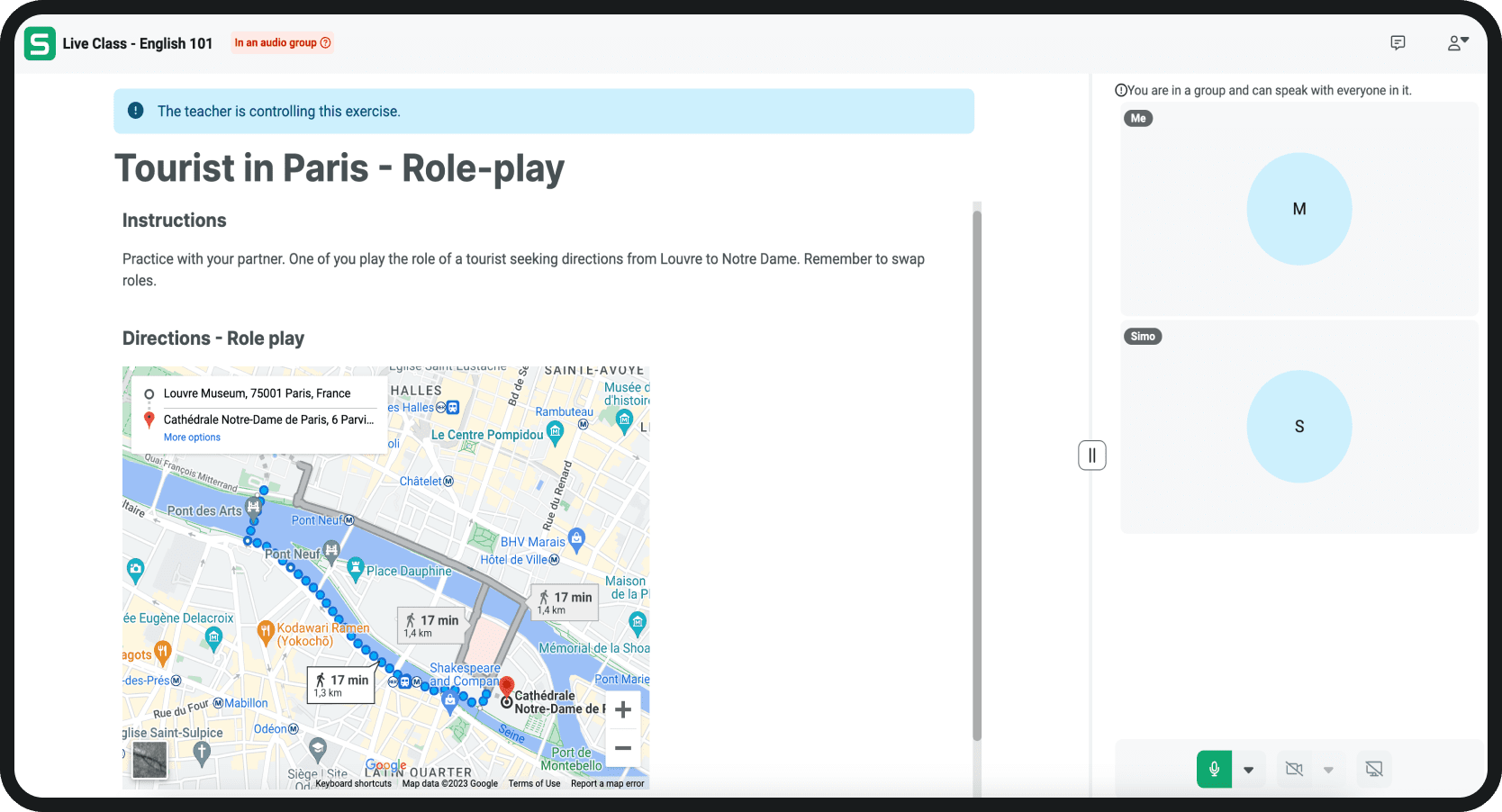The image size is (1502, 812).
Task: Toggle the camera on
Action: pos(1294,770)
